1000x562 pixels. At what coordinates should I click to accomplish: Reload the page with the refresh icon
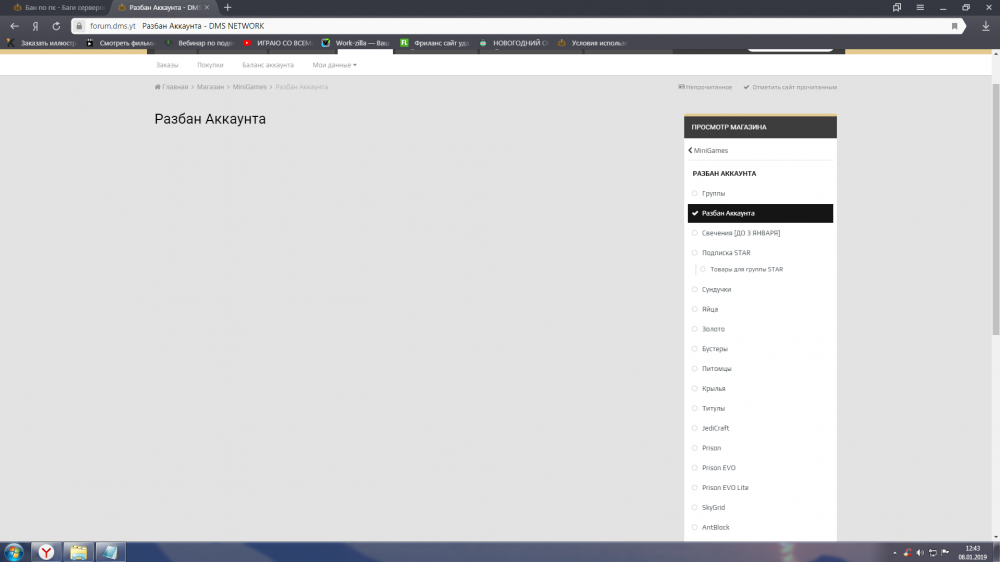(55, 26)
